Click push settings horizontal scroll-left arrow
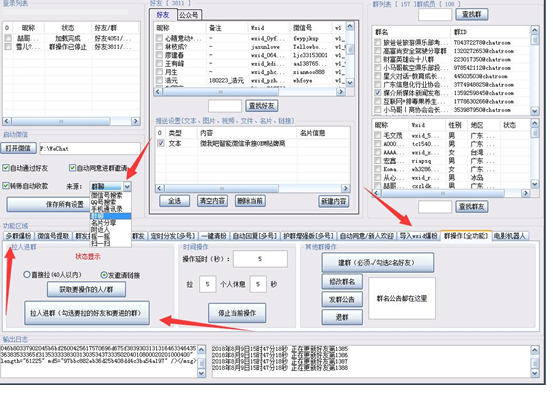 (159, 188)
